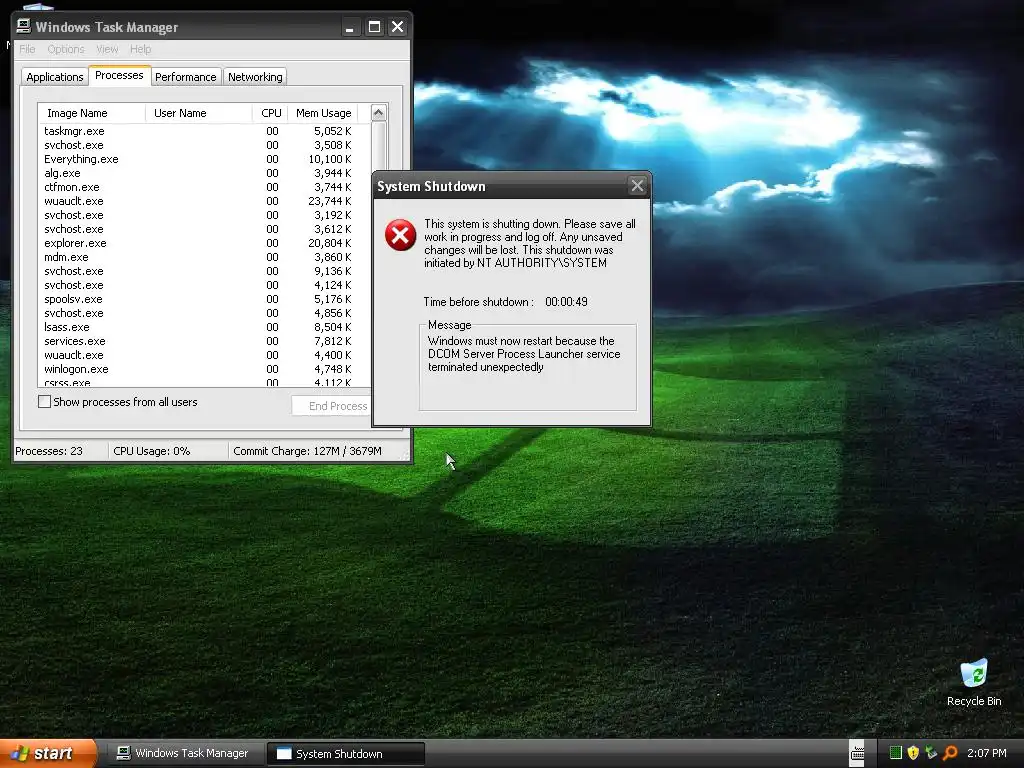The height and width of the screenshot is (768, 1024).
Task: Sort by the Image Name column header
Action: pos(91,113)
